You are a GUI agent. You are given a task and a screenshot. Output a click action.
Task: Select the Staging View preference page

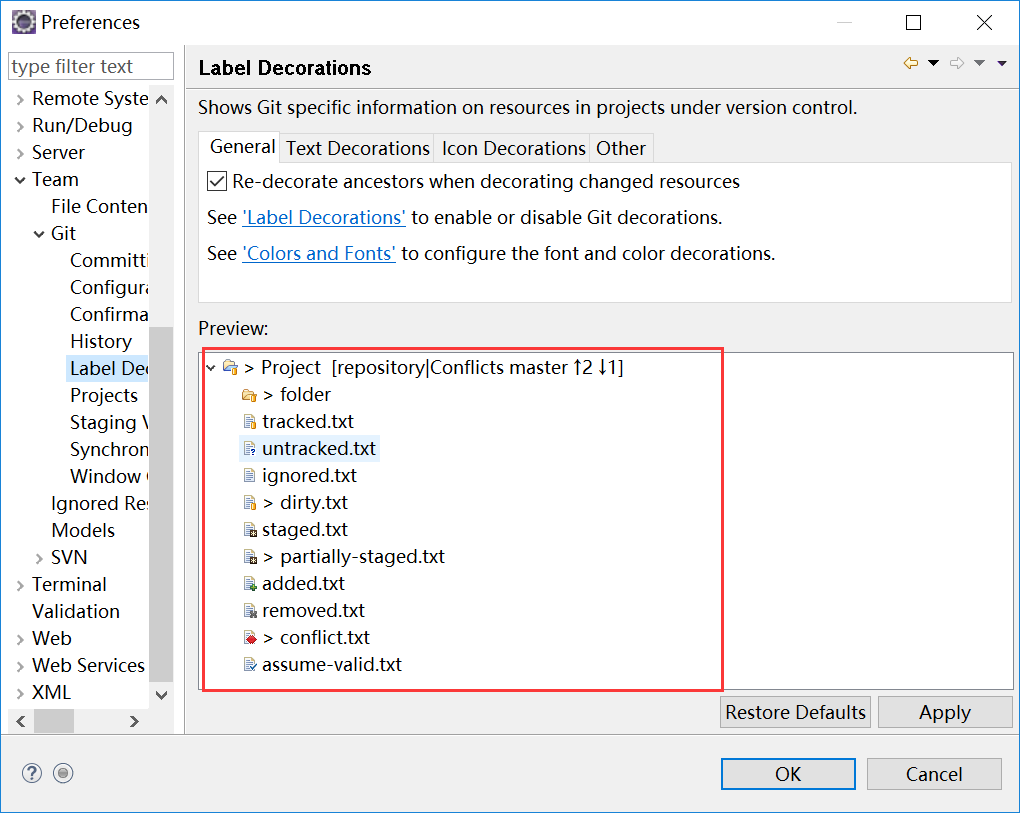click(109, 422)
